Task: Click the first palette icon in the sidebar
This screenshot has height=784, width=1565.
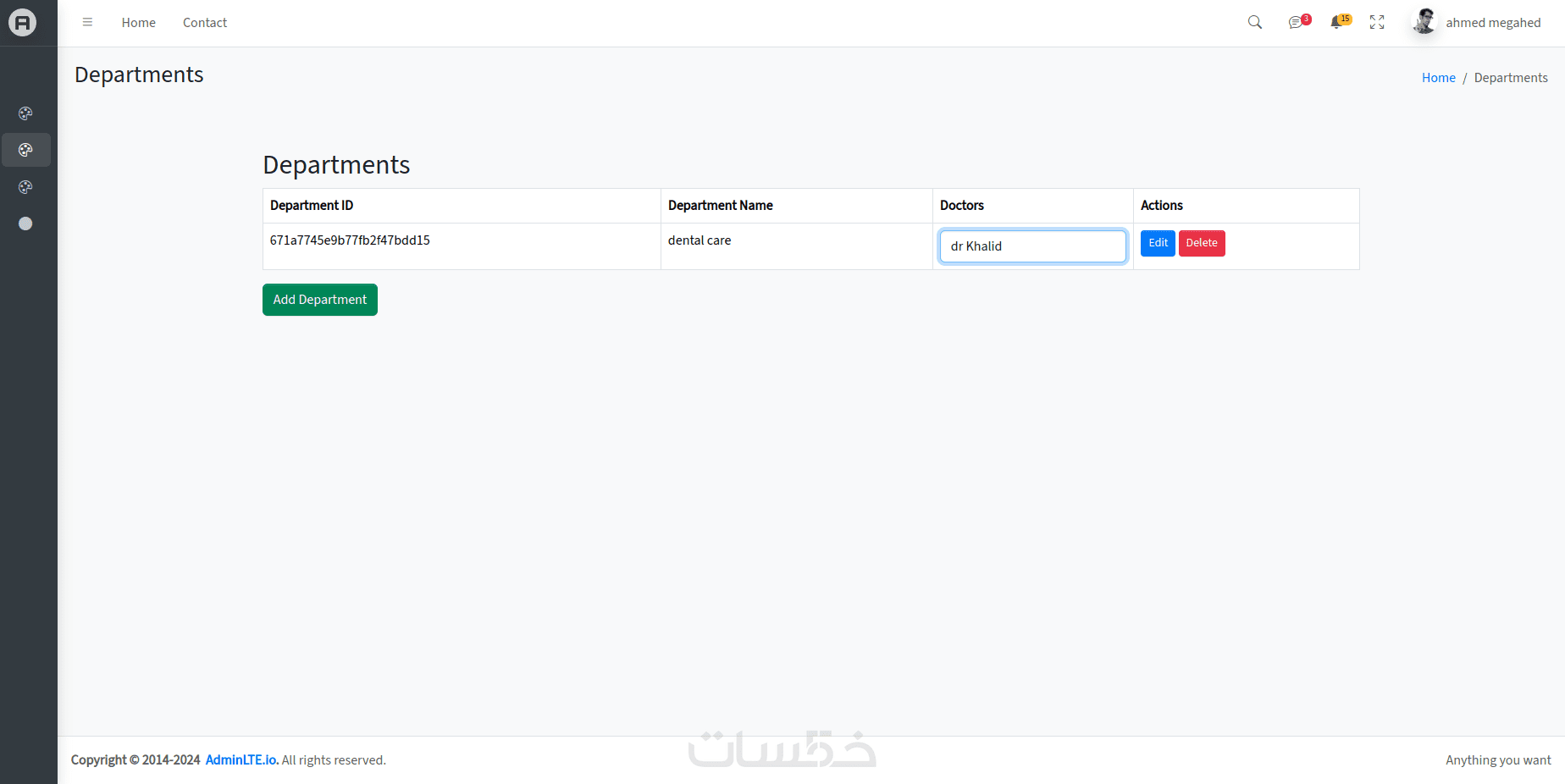Action: coord(25,113)
